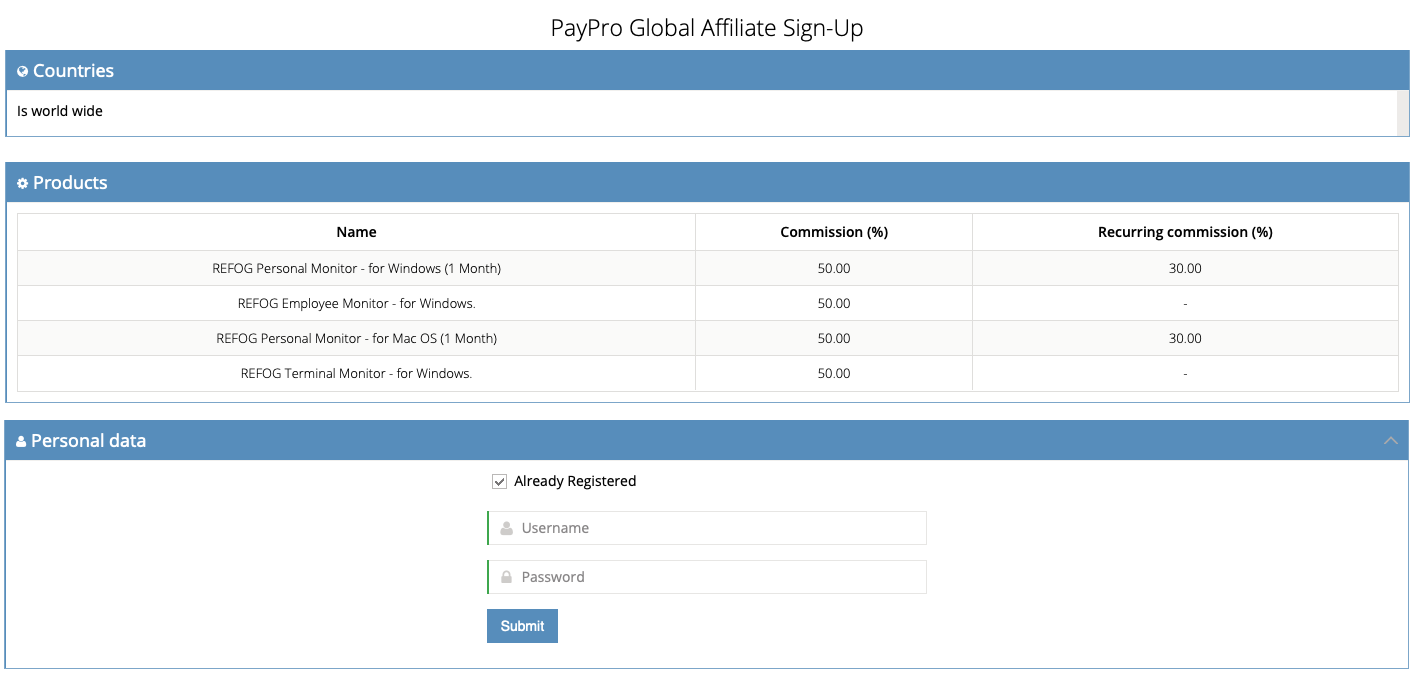
Task: Select the Products panel header
Action: point(707,183)
